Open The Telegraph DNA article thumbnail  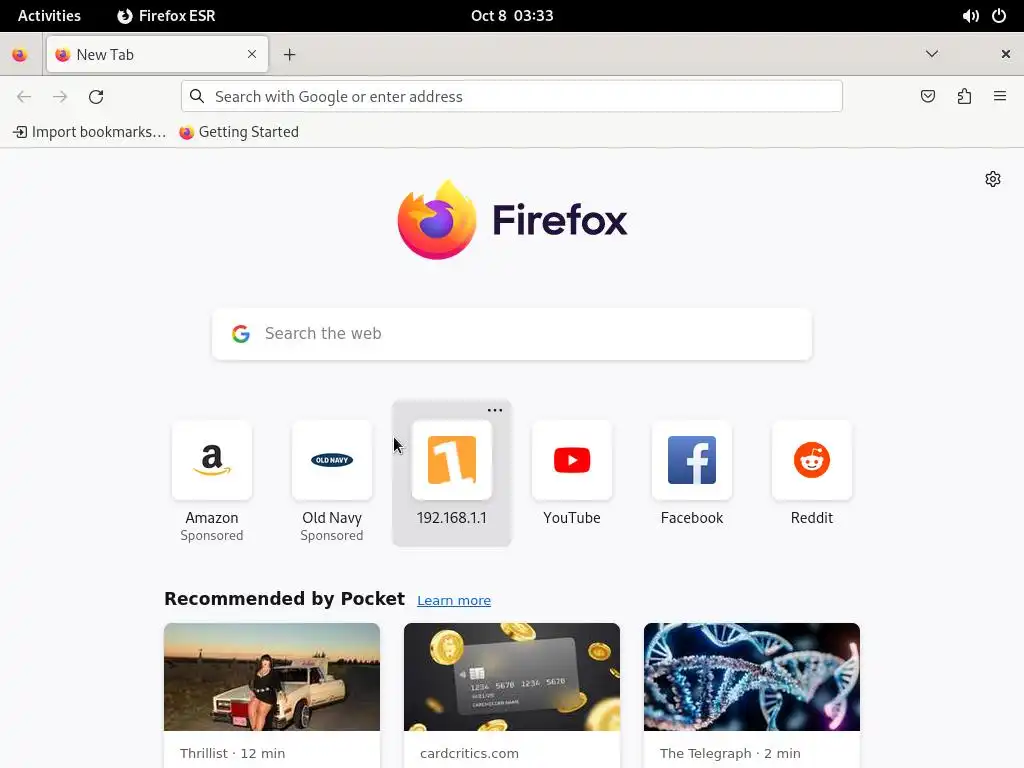tap(752, 677)
